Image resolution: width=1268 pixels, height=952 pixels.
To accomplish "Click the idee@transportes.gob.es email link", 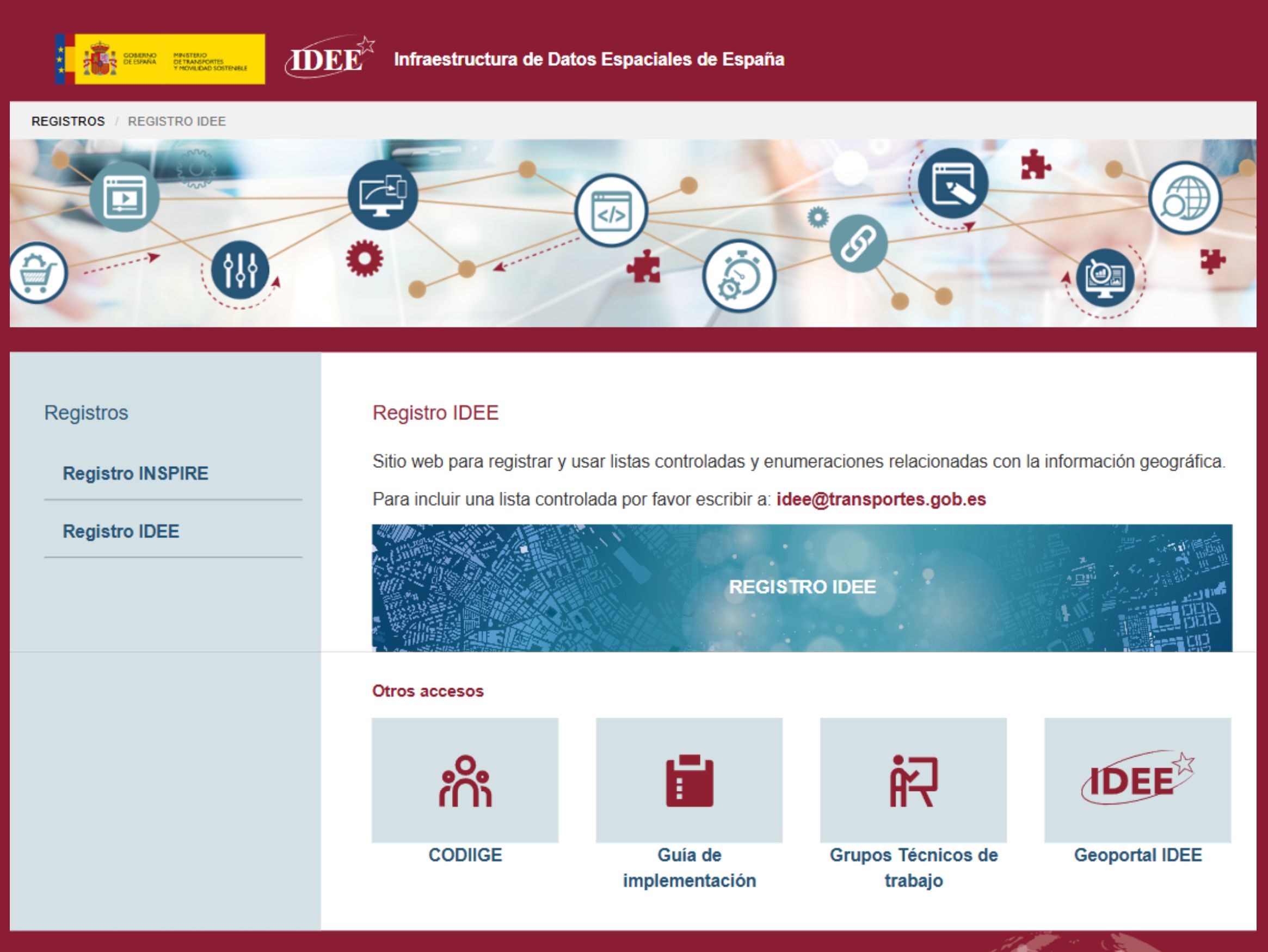I will pos(881,499).
